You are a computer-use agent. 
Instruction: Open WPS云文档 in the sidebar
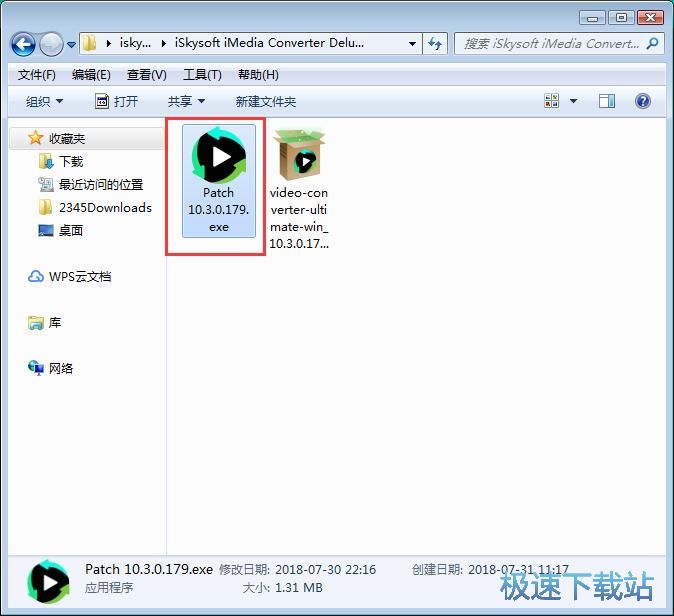click(80, 276)
